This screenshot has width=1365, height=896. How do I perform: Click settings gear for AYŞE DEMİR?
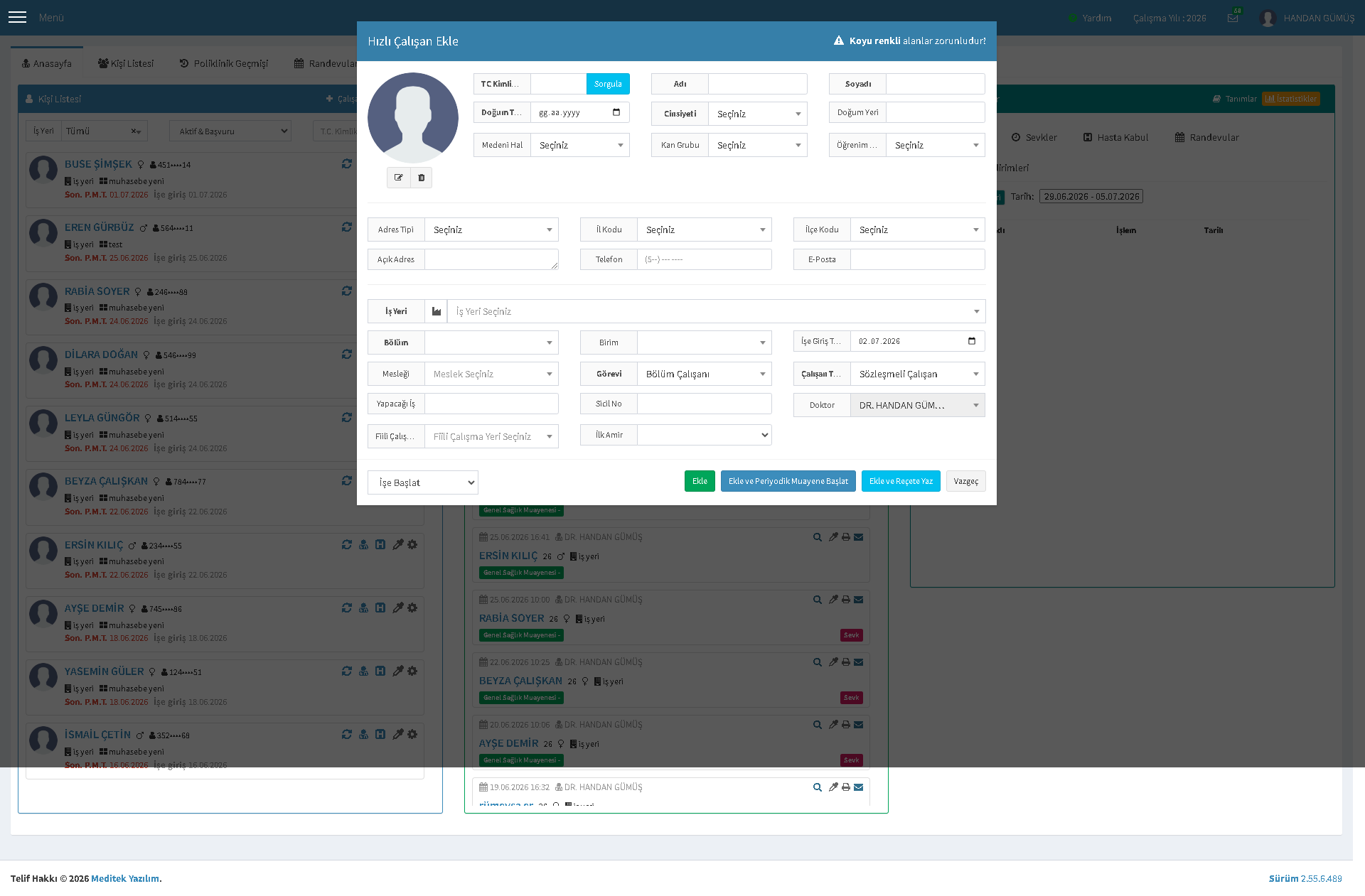click(412, 608)
